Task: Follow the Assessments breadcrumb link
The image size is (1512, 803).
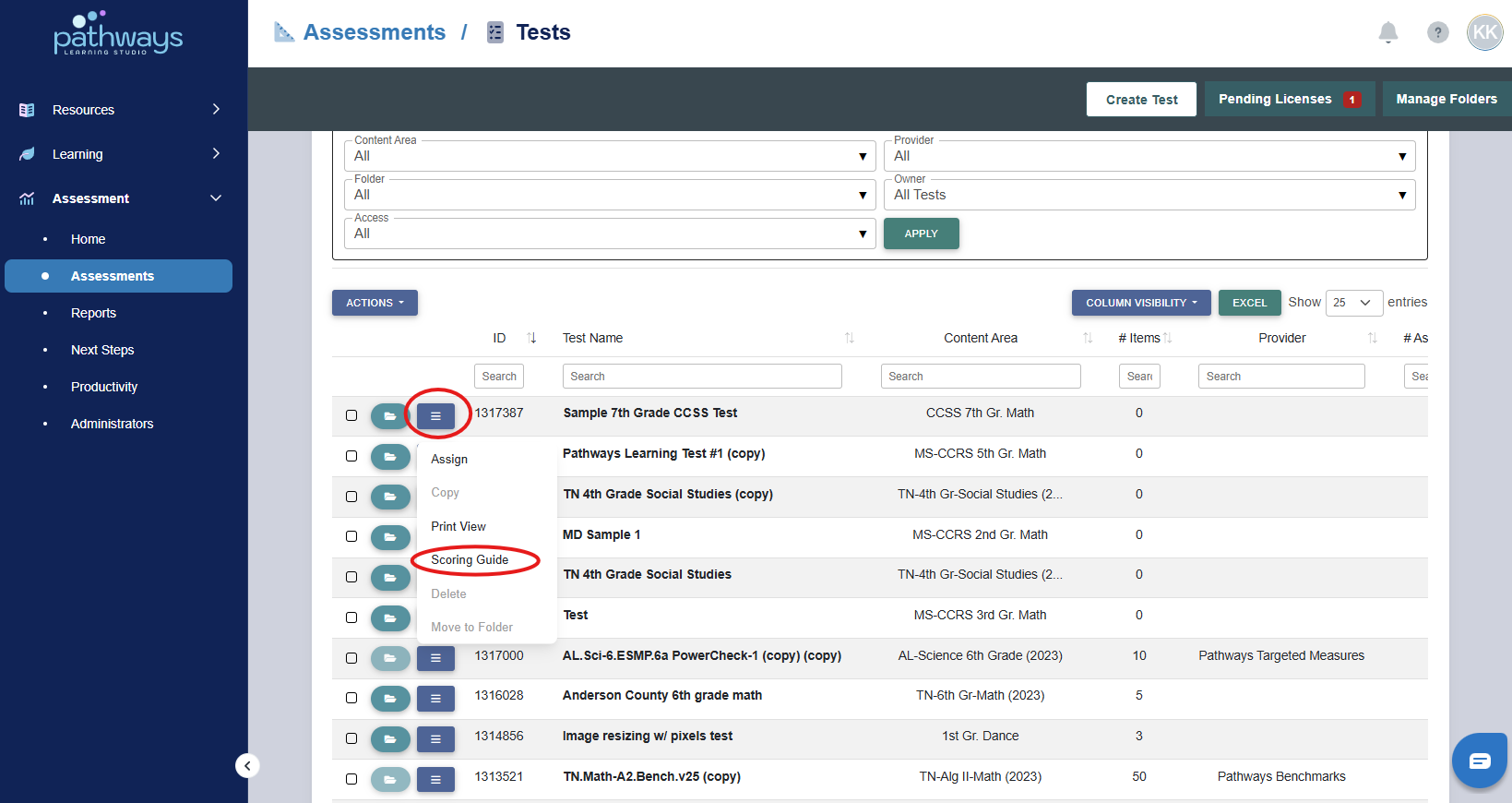Action: [375, 32]
